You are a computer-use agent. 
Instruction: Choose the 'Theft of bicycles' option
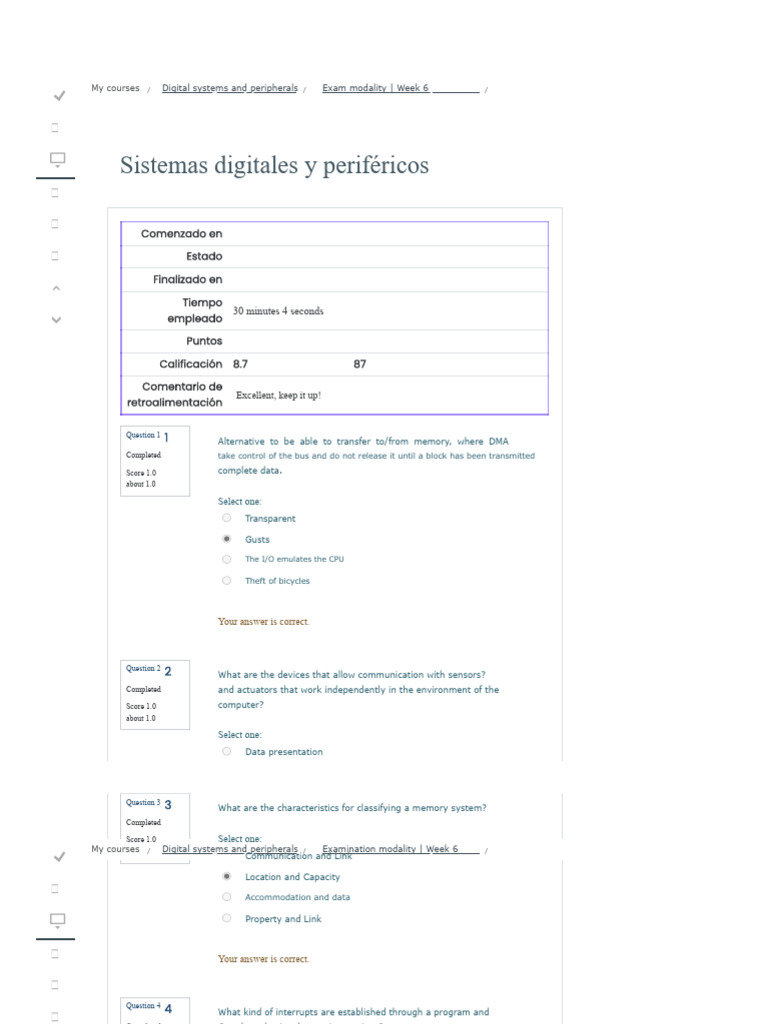click(x=227, y=580)
